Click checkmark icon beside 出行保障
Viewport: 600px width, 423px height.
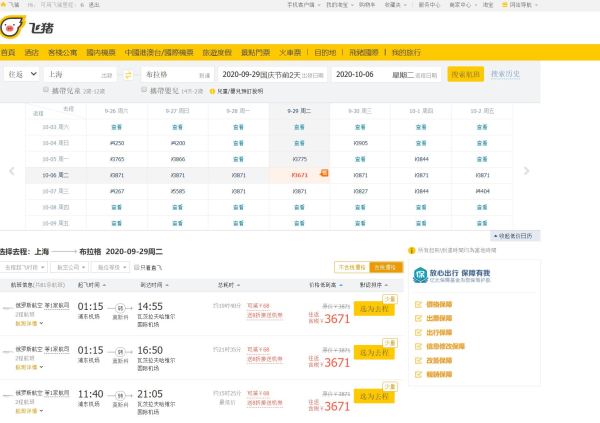[x=419, y=332]
